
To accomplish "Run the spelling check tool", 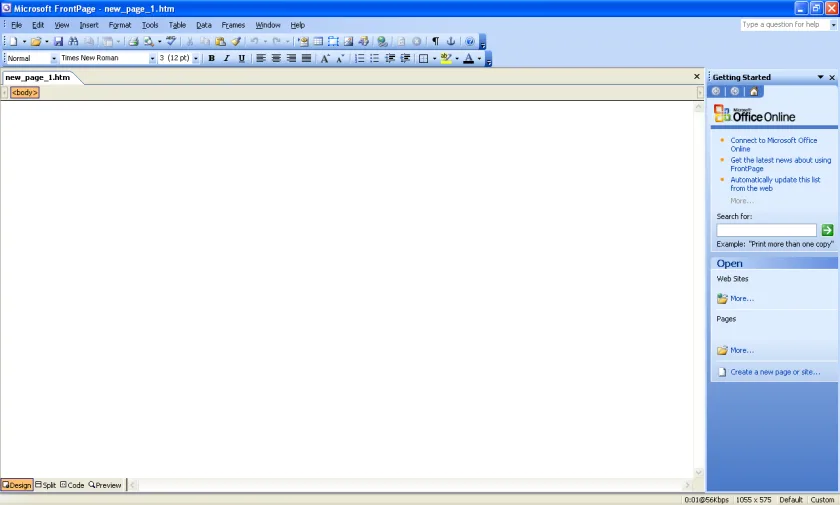I will (x=171, y=41).
